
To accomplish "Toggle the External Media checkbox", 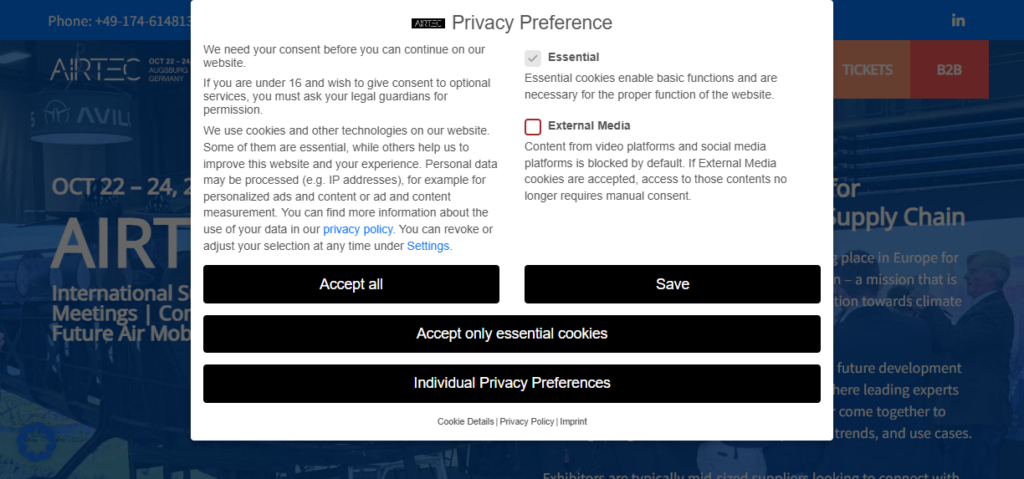I will 533,127.
